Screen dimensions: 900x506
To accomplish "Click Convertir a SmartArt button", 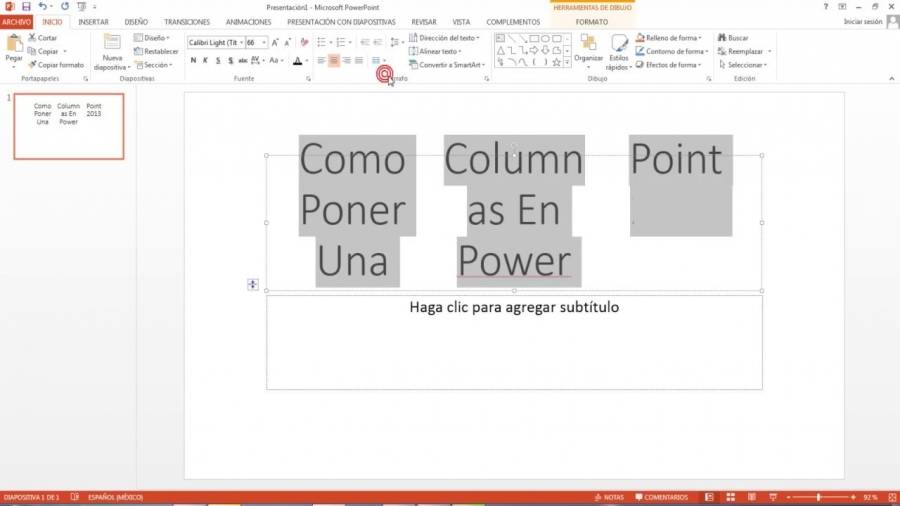I will coord(447,65).
